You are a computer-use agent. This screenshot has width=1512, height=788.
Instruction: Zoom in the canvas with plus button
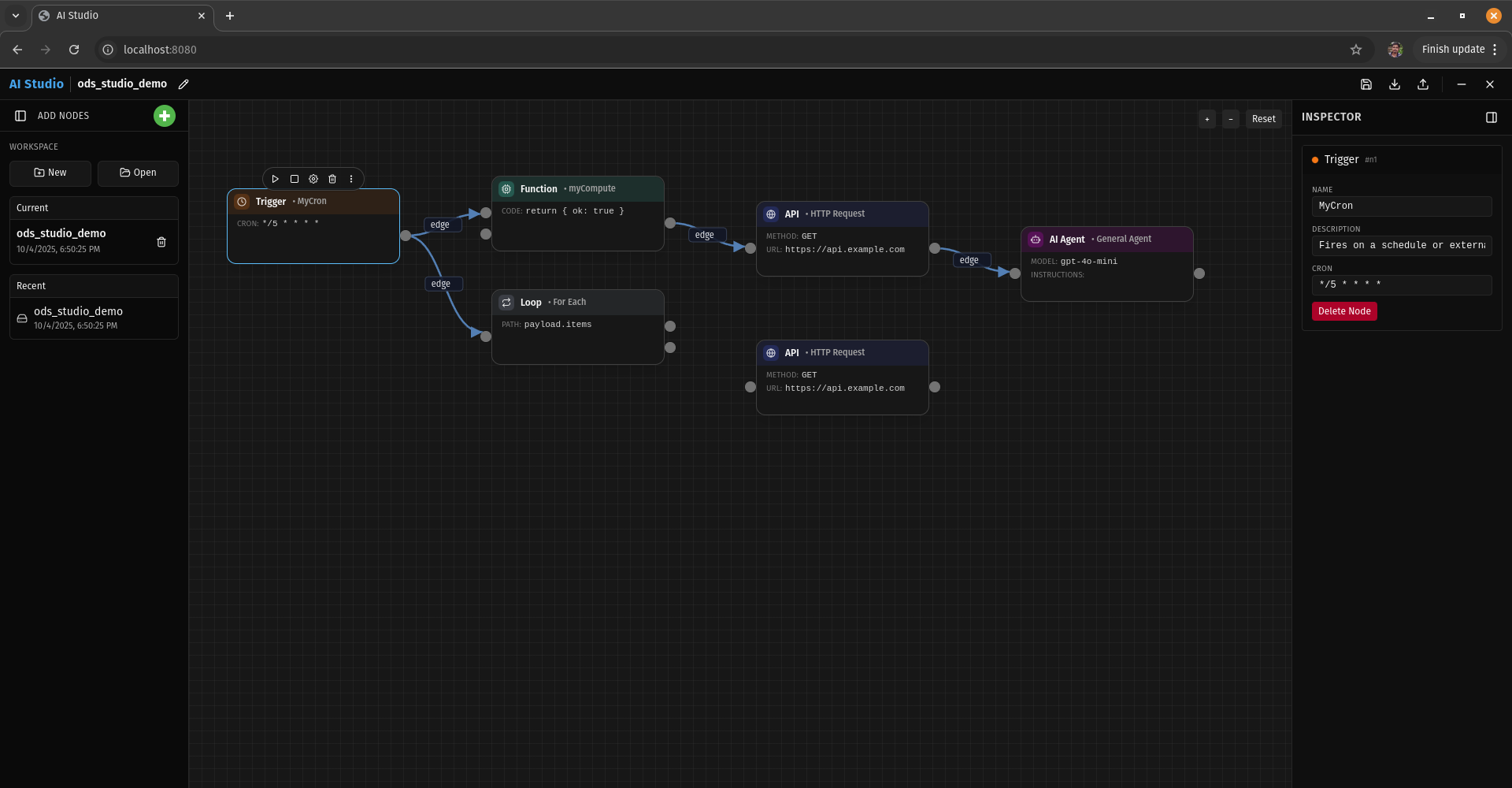coord(1206,119)
